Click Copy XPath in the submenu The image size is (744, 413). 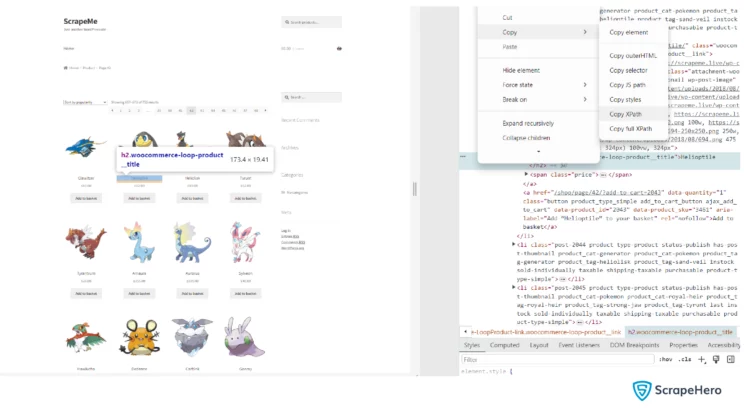point(625,114)
